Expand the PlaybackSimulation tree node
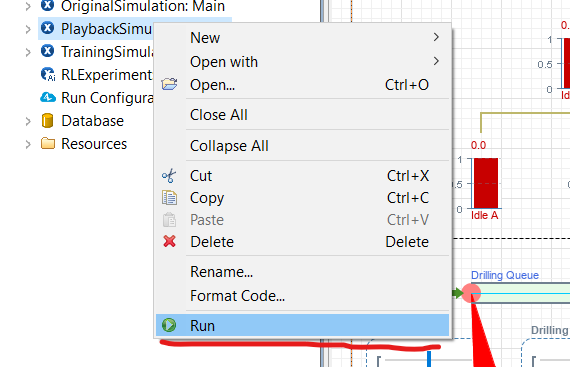570x367 pixels. pos(28,29)
